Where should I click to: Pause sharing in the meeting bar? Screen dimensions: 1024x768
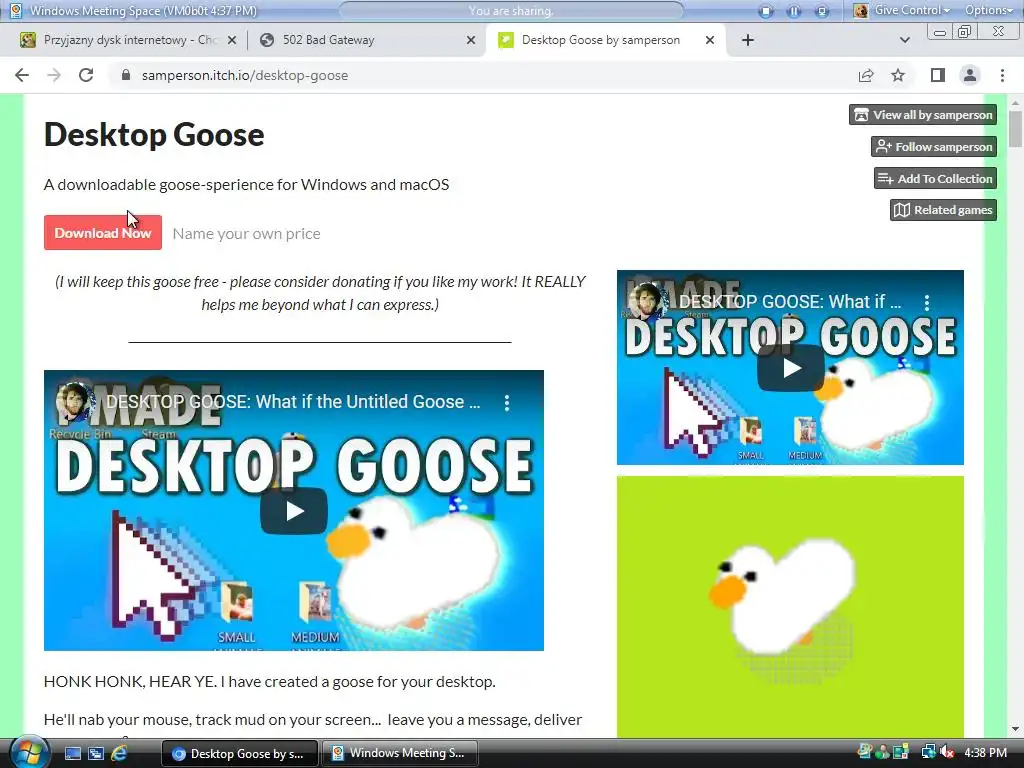(x=794, y=10)
